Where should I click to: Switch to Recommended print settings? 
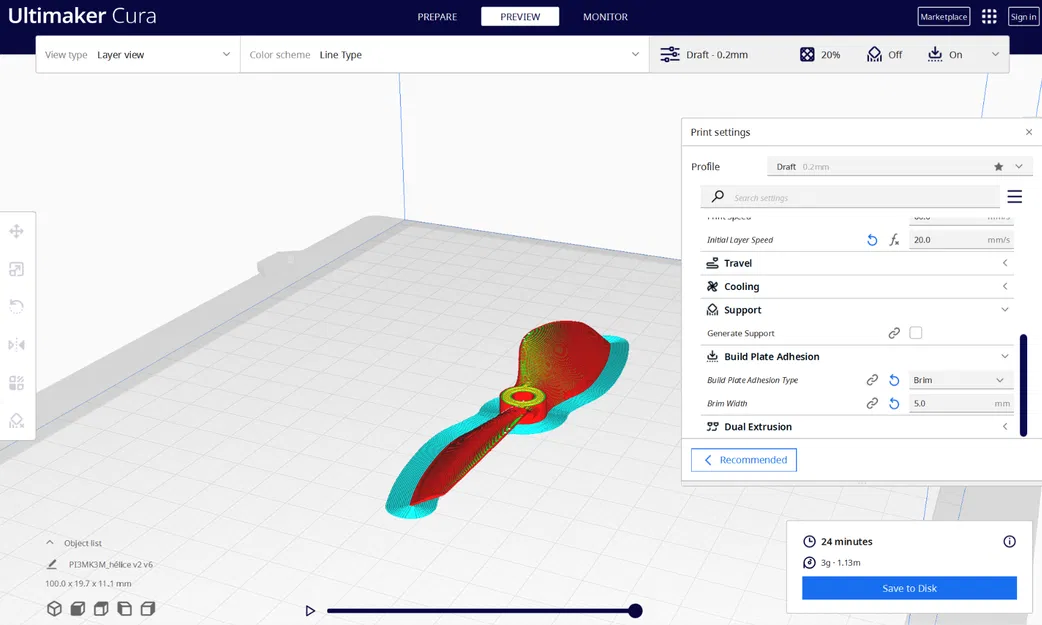pyautogui.click(x=744, y=459)
